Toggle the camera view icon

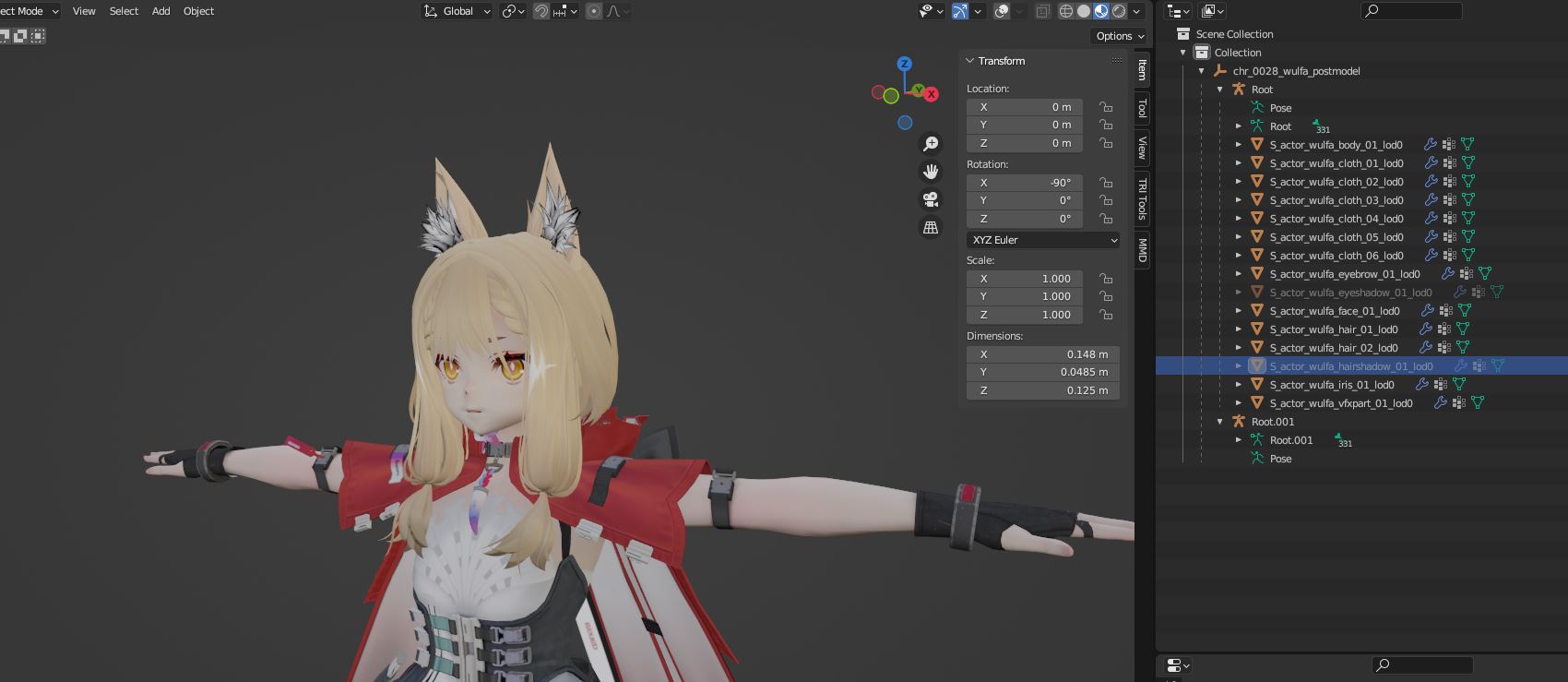pyautogui.click(x=931, y=199)
